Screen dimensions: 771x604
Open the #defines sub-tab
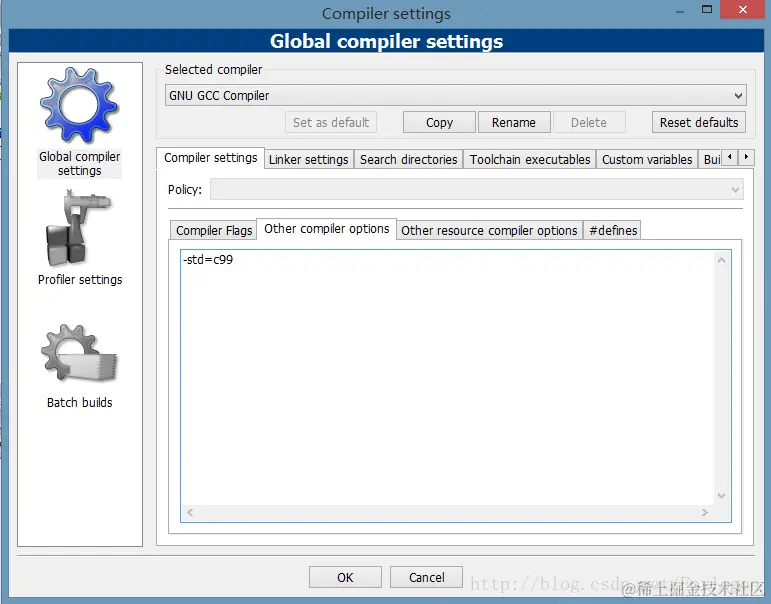pos(613,230)
